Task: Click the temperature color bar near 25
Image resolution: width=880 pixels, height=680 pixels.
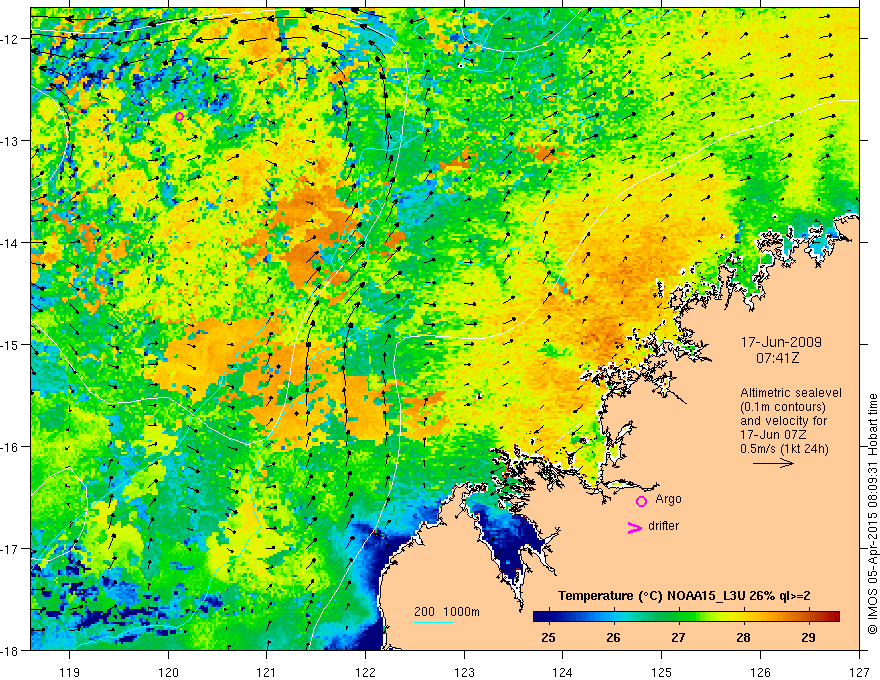Action: [x=549, y=617]
